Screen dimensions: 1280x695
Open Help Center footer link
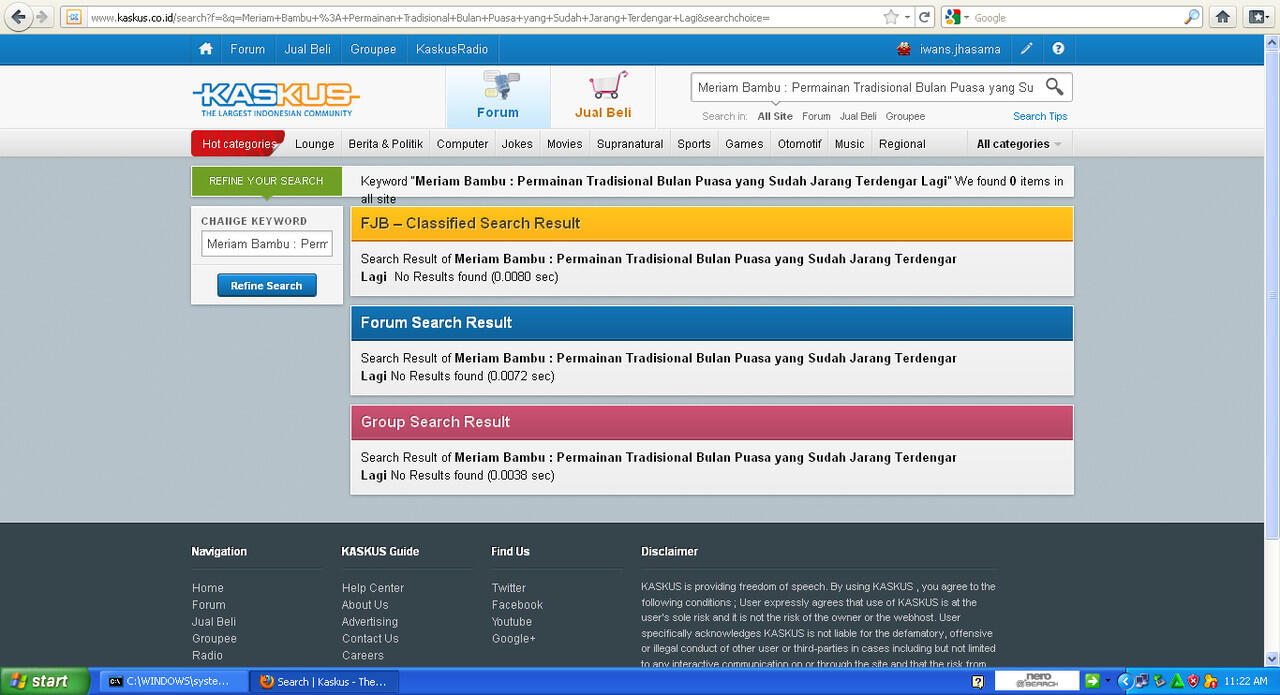pyautogui.click(x=373, y=588)
